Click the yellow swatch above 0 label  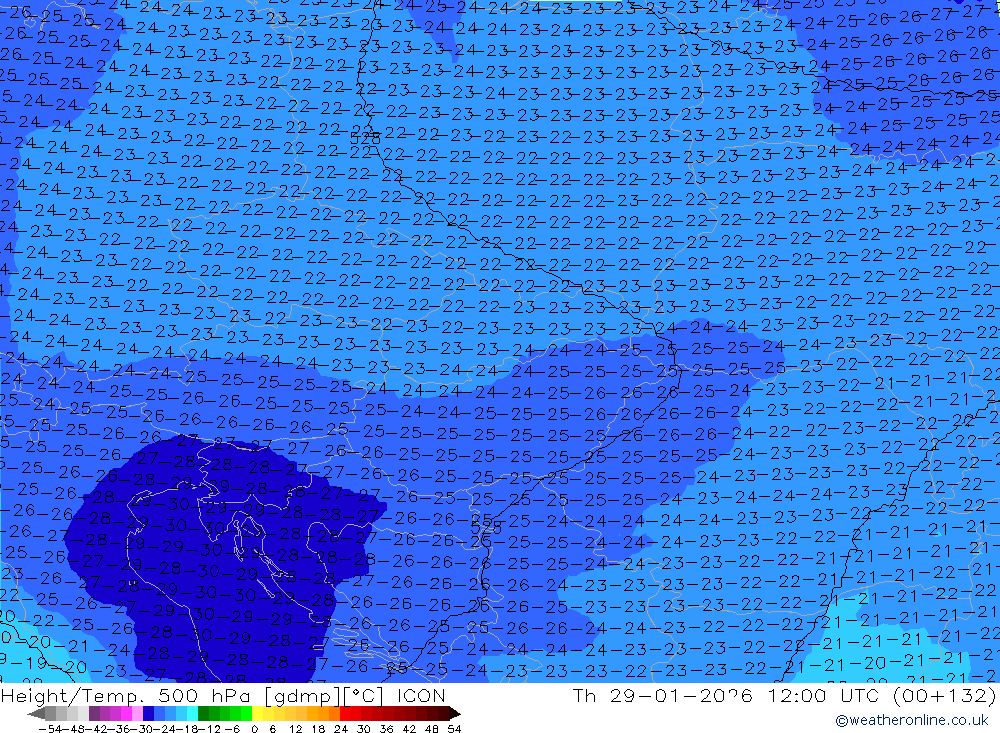(x=257, y=714)
